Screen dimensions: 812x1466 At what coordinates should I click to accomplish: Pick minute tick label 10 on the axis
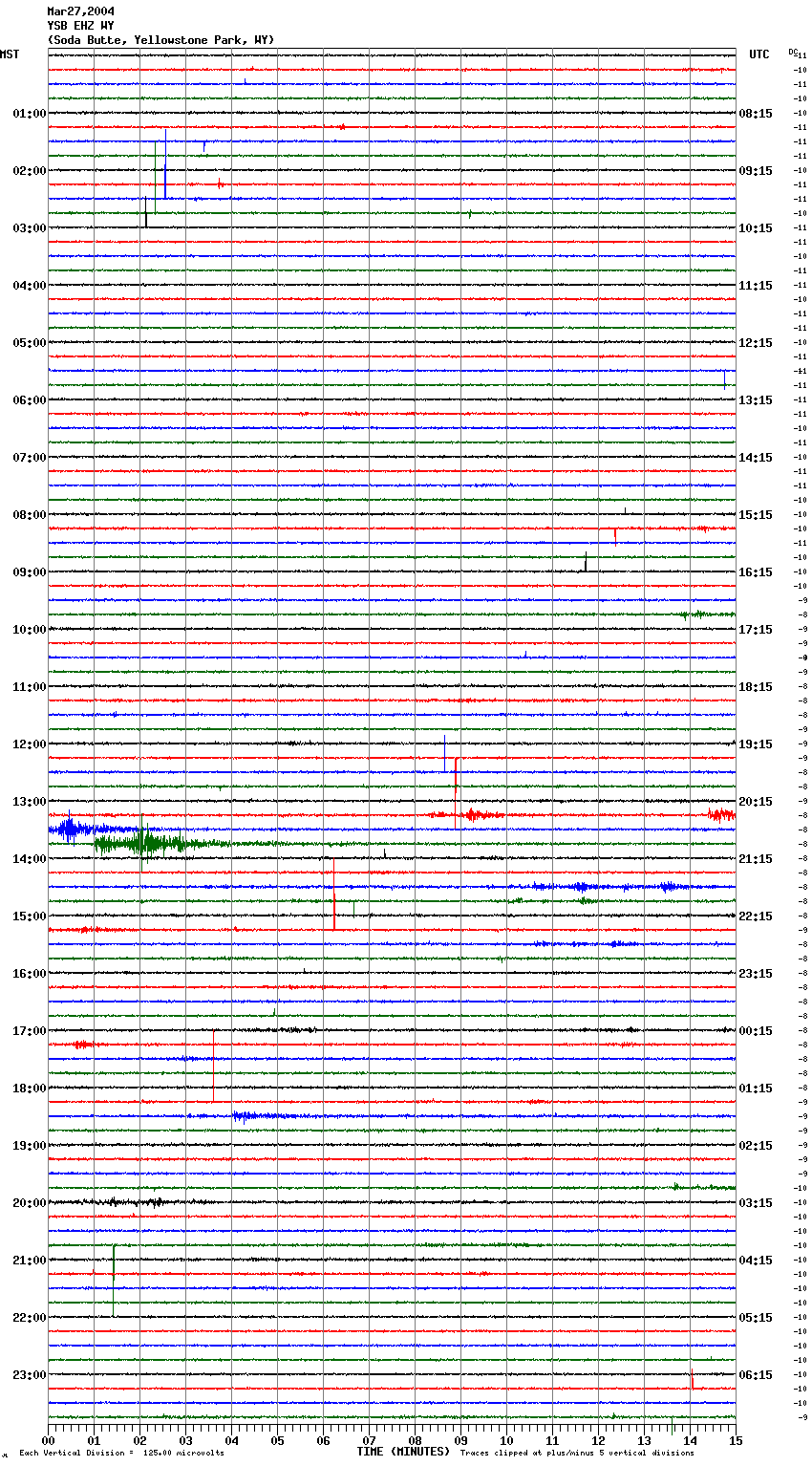click(x=506, y=1440)
